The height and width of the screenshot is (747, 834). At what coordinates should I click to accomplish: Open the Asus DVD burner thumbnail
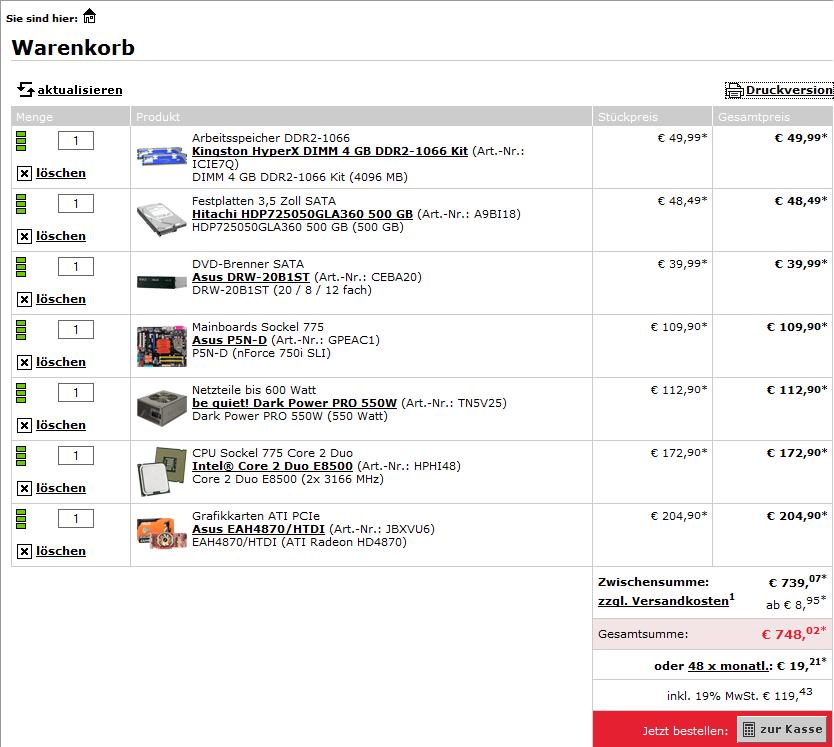(x=162, y=282)
